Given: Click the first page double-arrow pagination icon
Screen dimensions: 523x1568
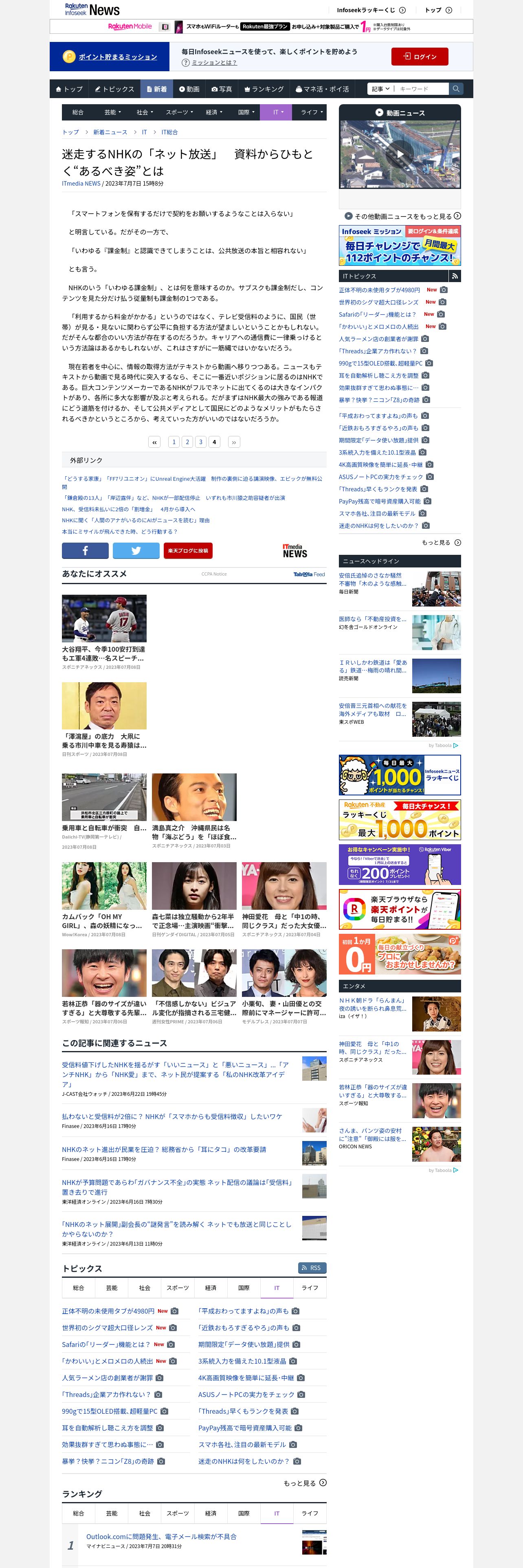Looking at the screenshot, I should 155,442.
